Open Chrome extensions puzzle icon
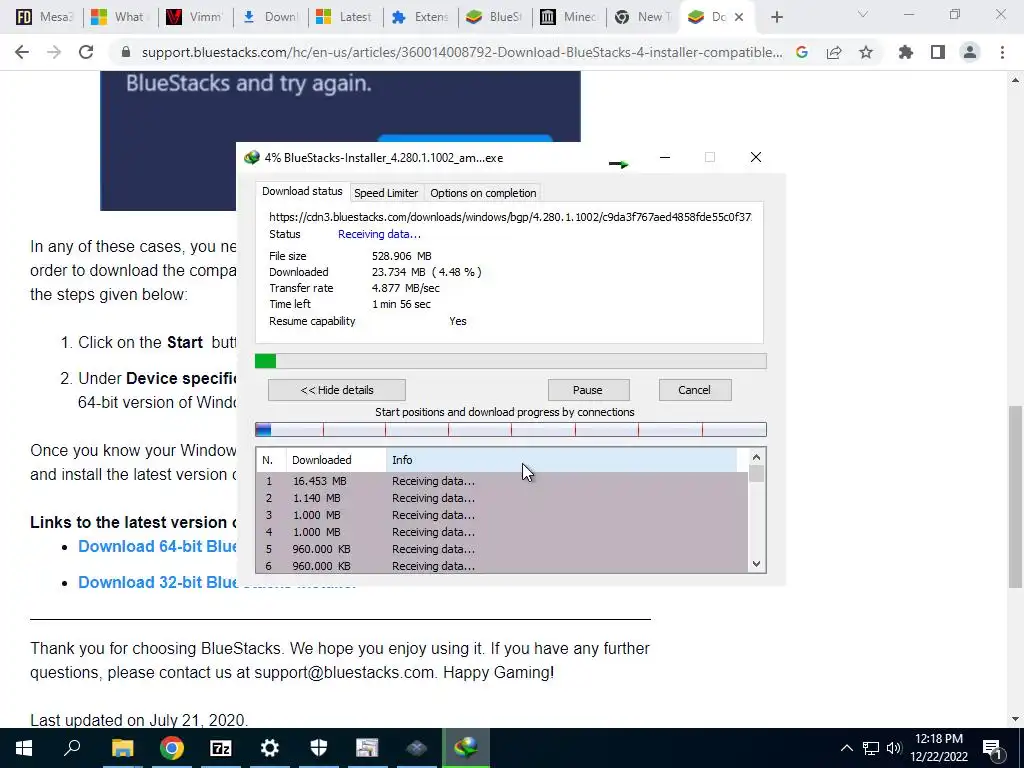 tap(906, 52)
